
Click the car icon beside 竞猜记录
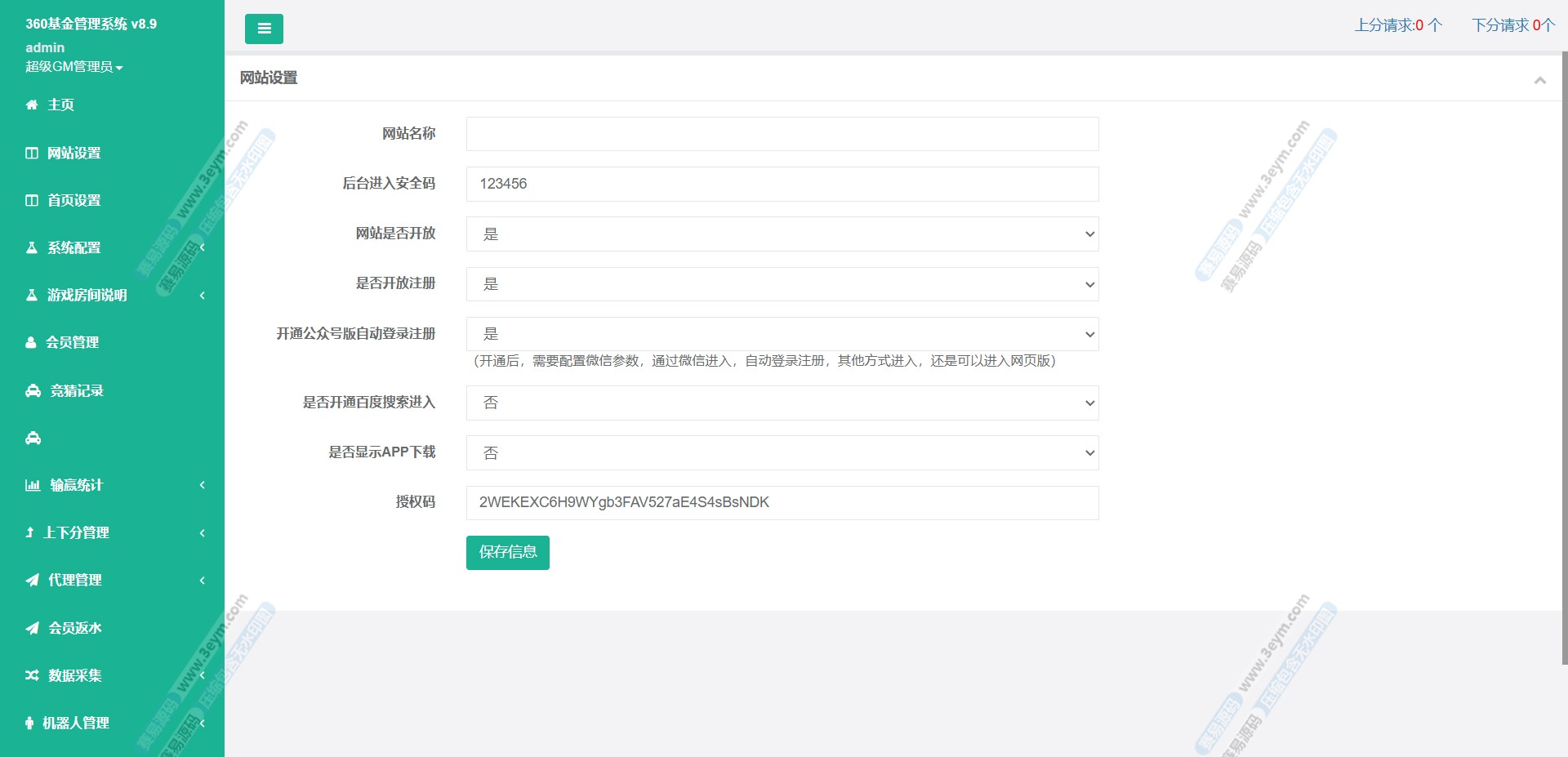pos(33,390)
